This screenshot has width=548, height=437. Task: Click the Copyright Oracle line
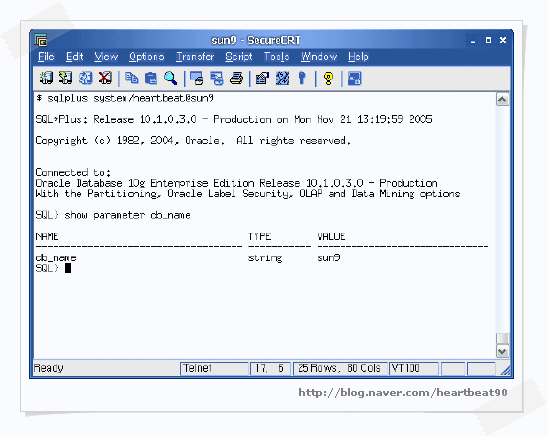[193, 141]
